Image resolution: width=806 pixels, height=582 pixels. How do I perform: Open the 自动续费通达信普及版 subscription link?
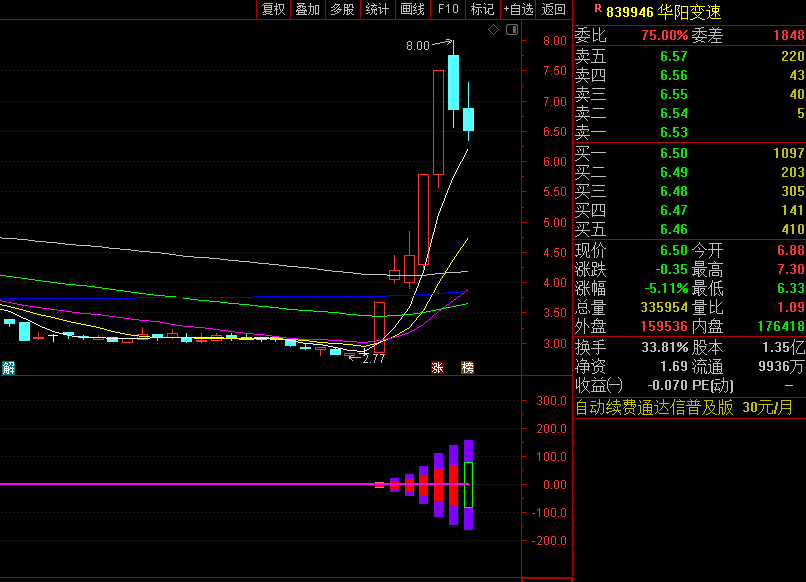tap(683, 408)
